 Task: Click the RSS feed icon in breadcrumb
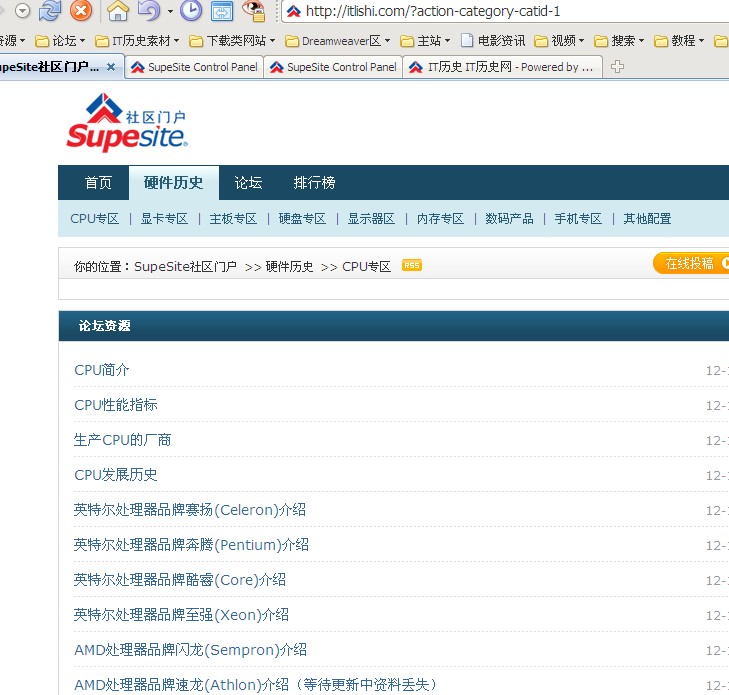(411, 265)
